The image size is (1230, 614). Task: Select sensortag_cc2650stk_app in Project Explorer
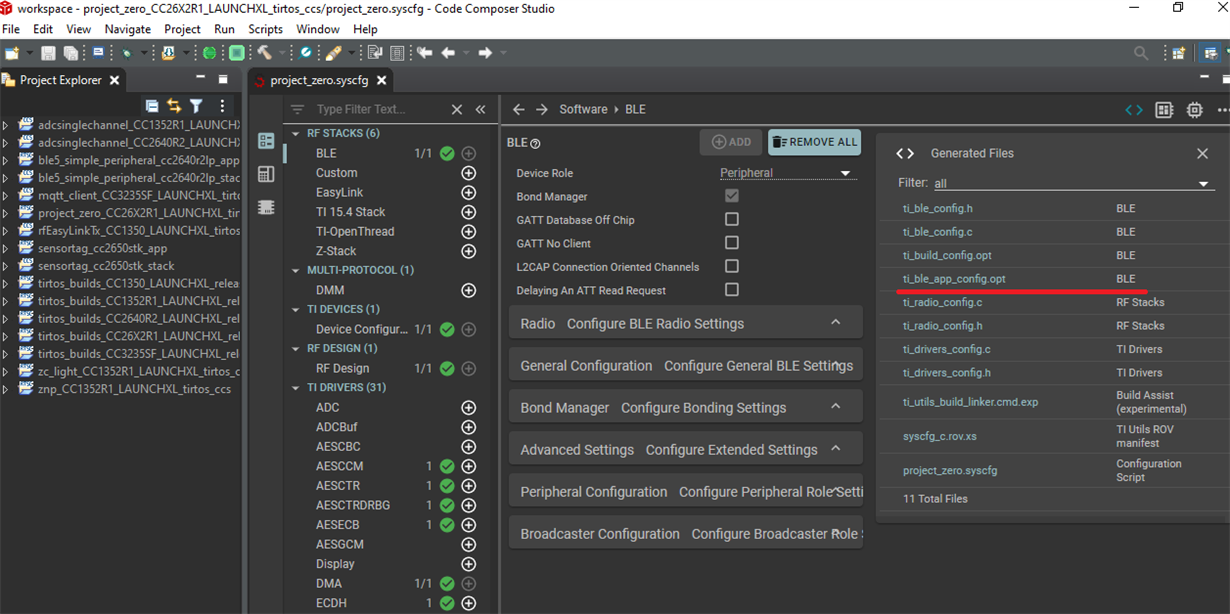click(x=102, y=248)
